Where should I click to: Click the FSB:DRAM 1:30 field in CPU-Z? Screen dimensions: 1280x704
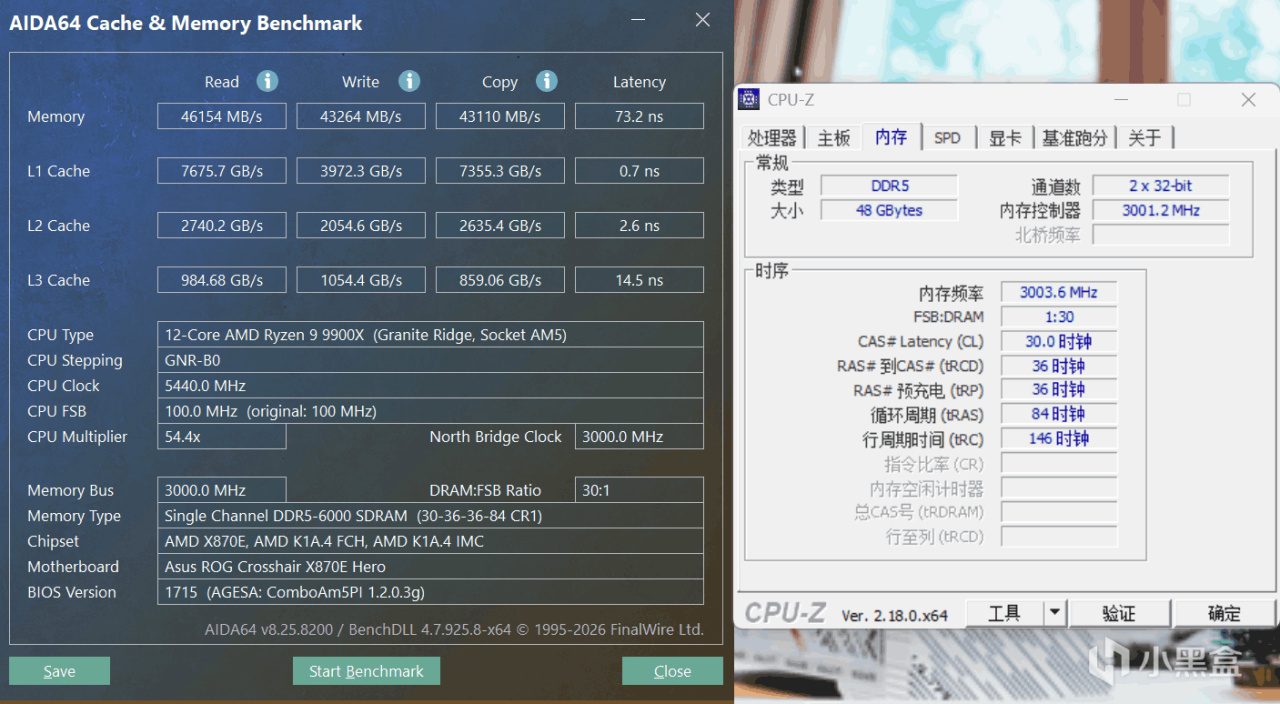1059,317
